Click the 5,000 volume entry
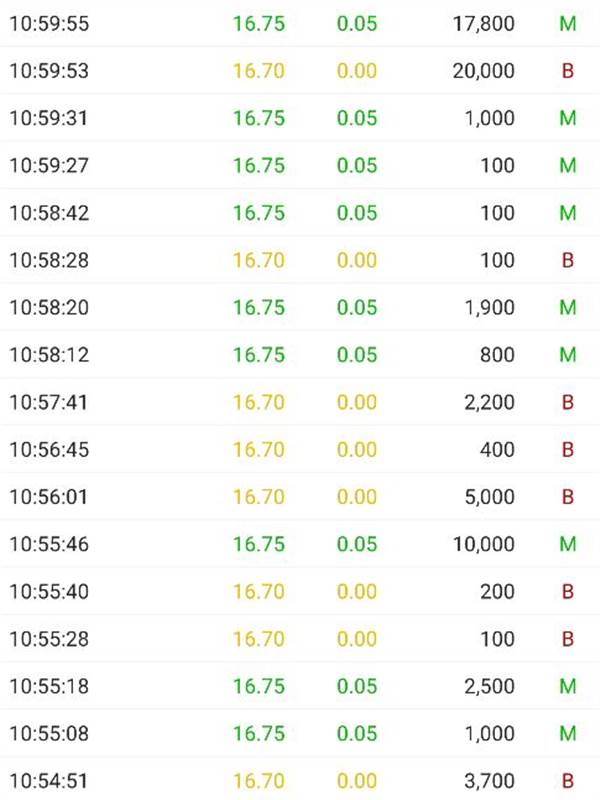 490,497
